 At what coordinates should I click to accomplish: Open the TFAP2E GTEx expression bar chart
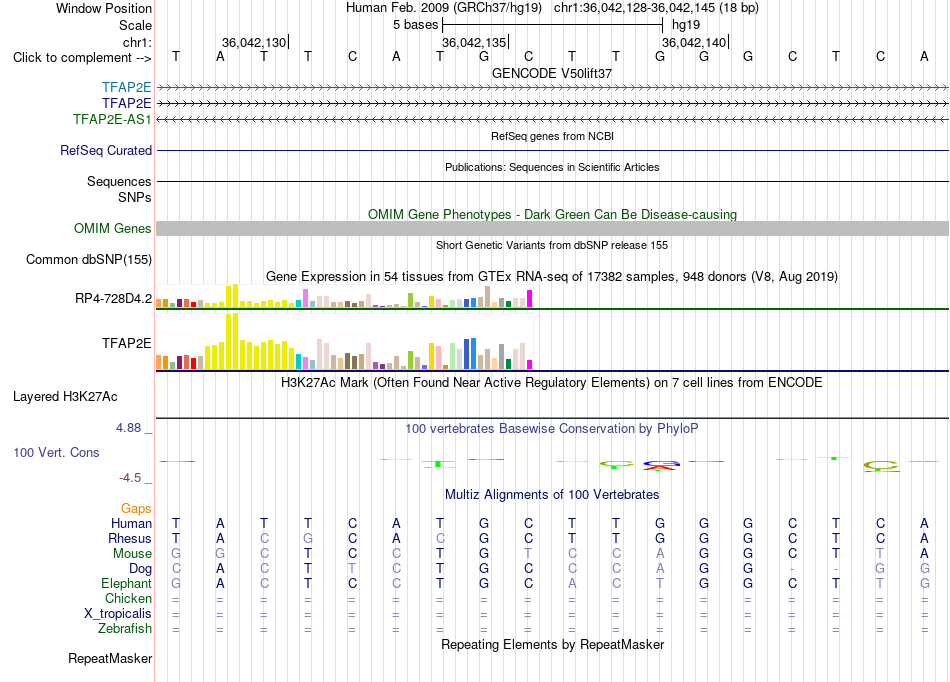[x=344, y=342]
